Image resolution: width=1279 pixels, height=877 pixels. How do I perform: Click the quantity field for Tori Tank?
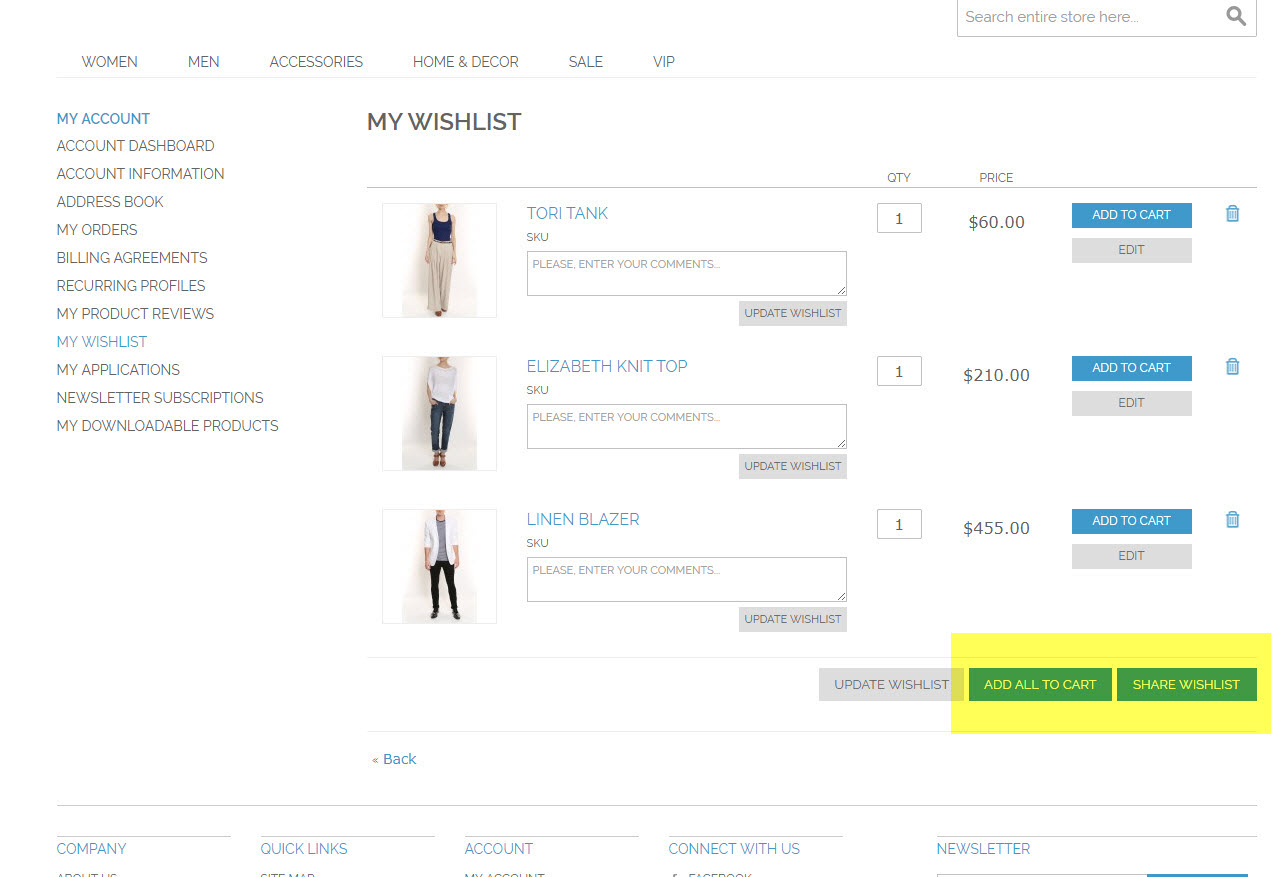(x=898, y=217)
